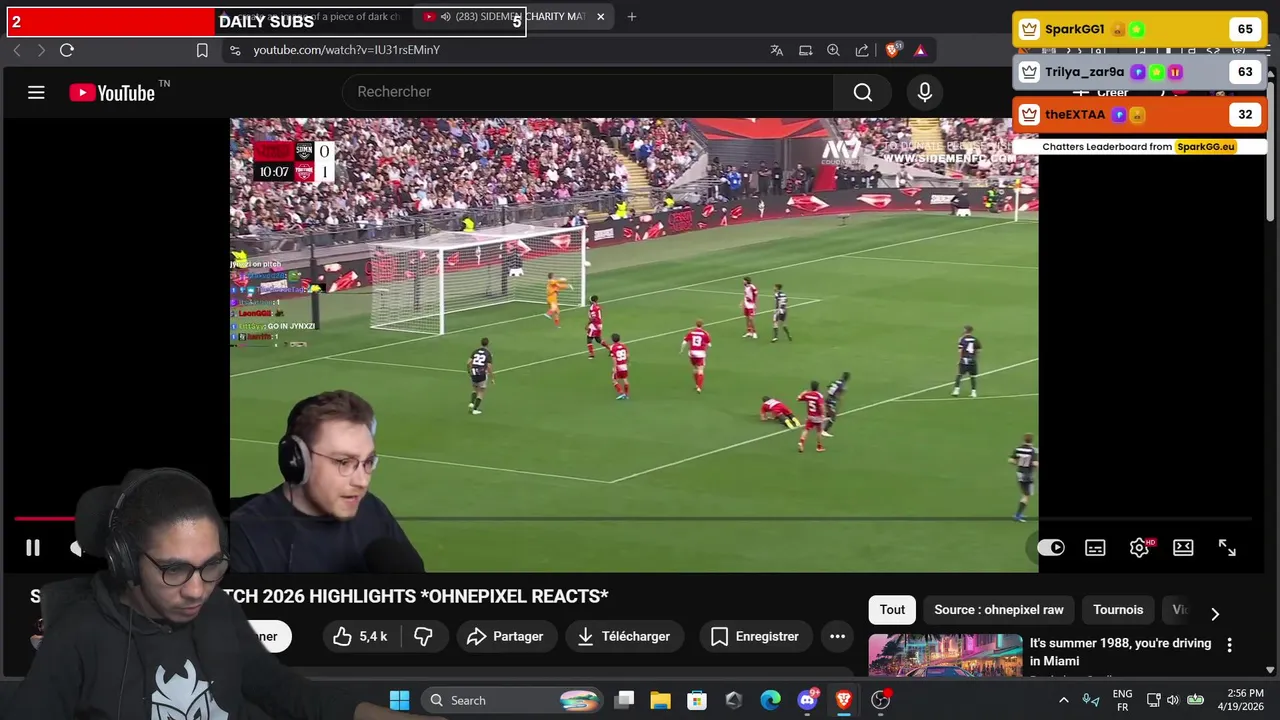This screenshot has height=720, width=1280.
Task: Open the volume speaker tray icon
Action: (1173, 700)
